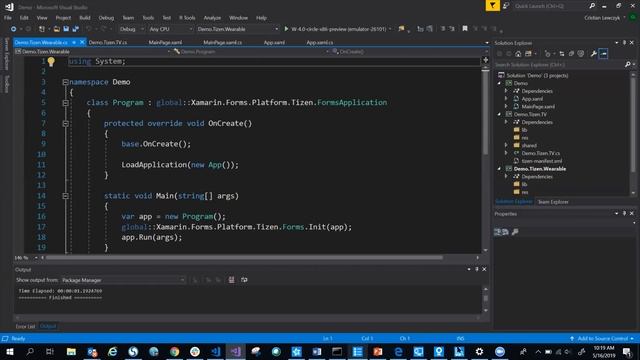Click the editor vertical scrollbar thumb
This screenshot has width=640, height=360.
coord(485,113)
